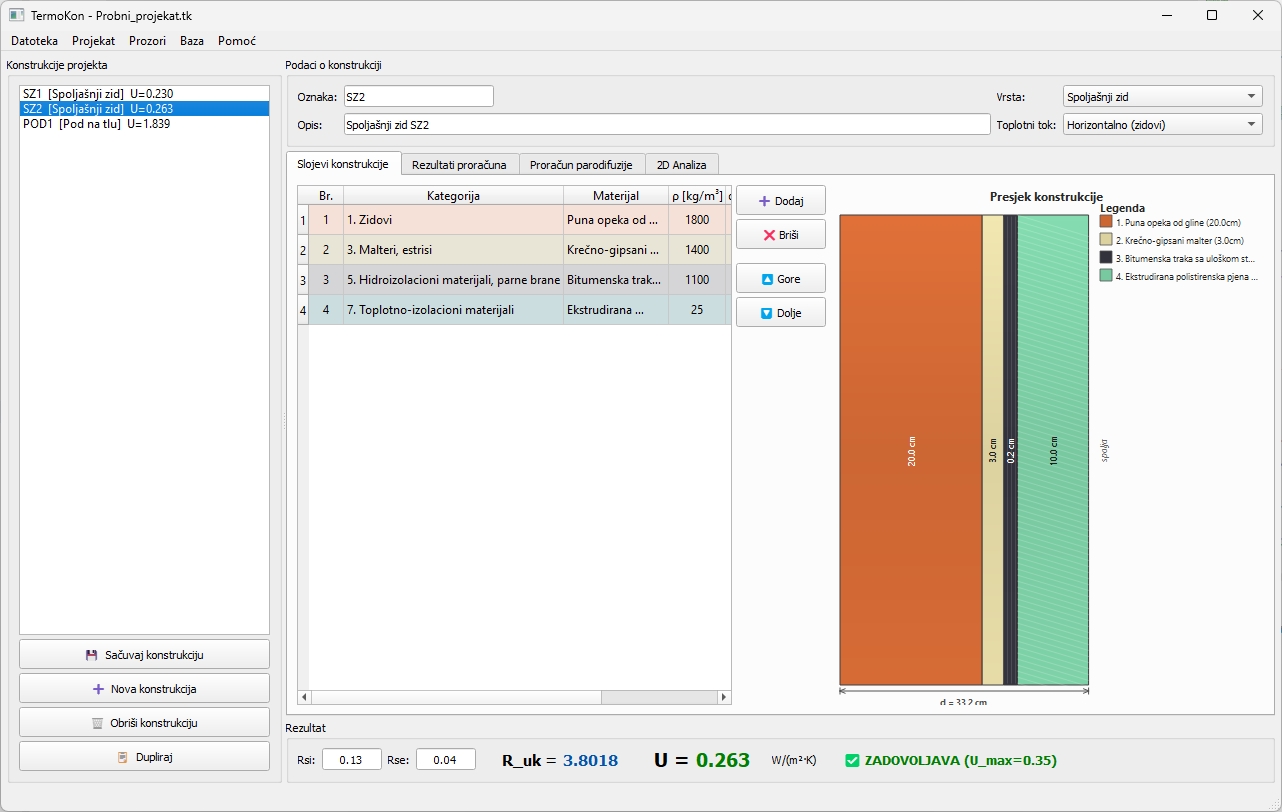Select the SZ2 Spoljašnji zid list entry

144,109
